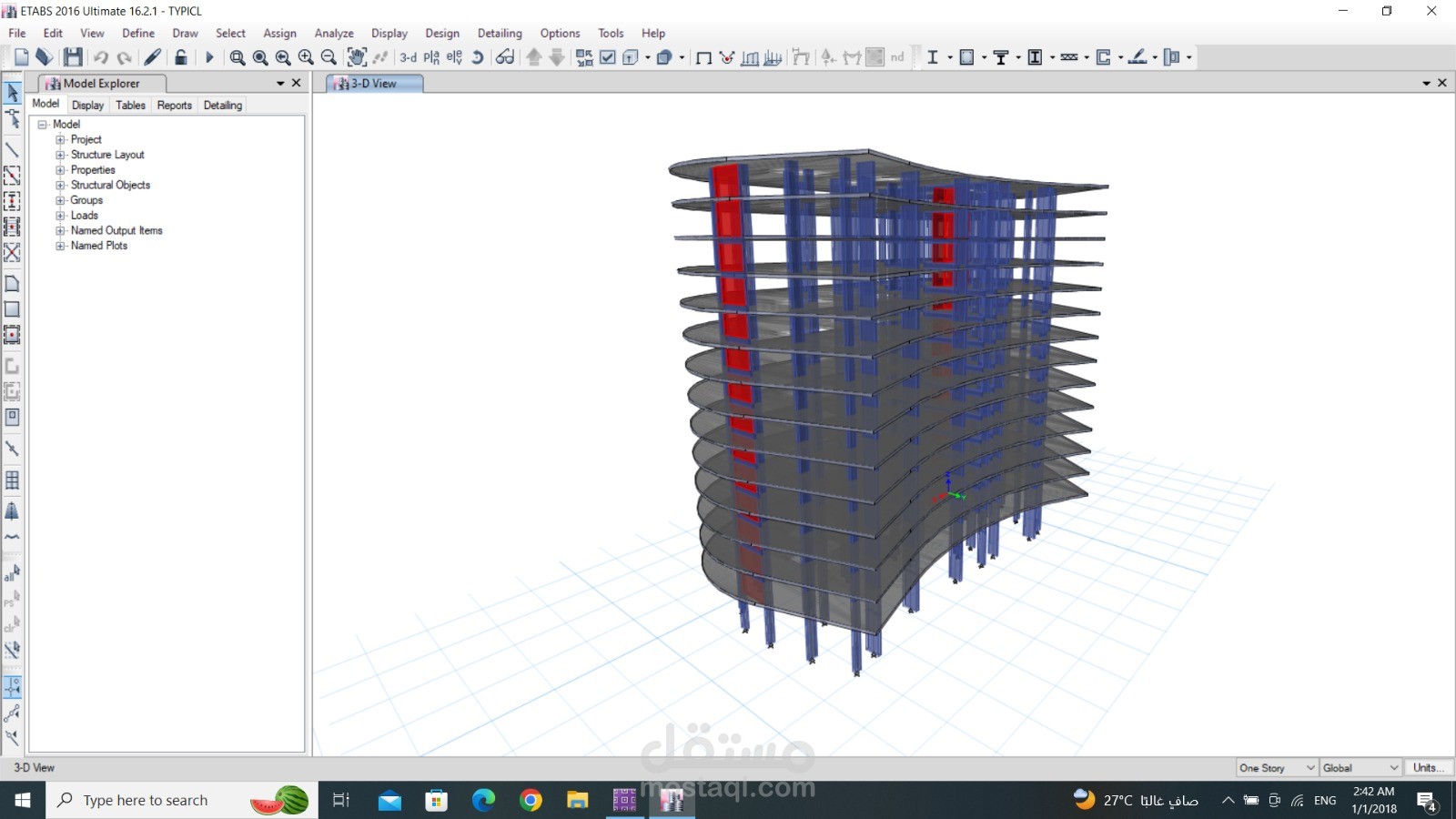Image resolution: width=1456 pixels, height=819 pixels.
Task: Move down in list arrow
Action: tap(557, 57)
